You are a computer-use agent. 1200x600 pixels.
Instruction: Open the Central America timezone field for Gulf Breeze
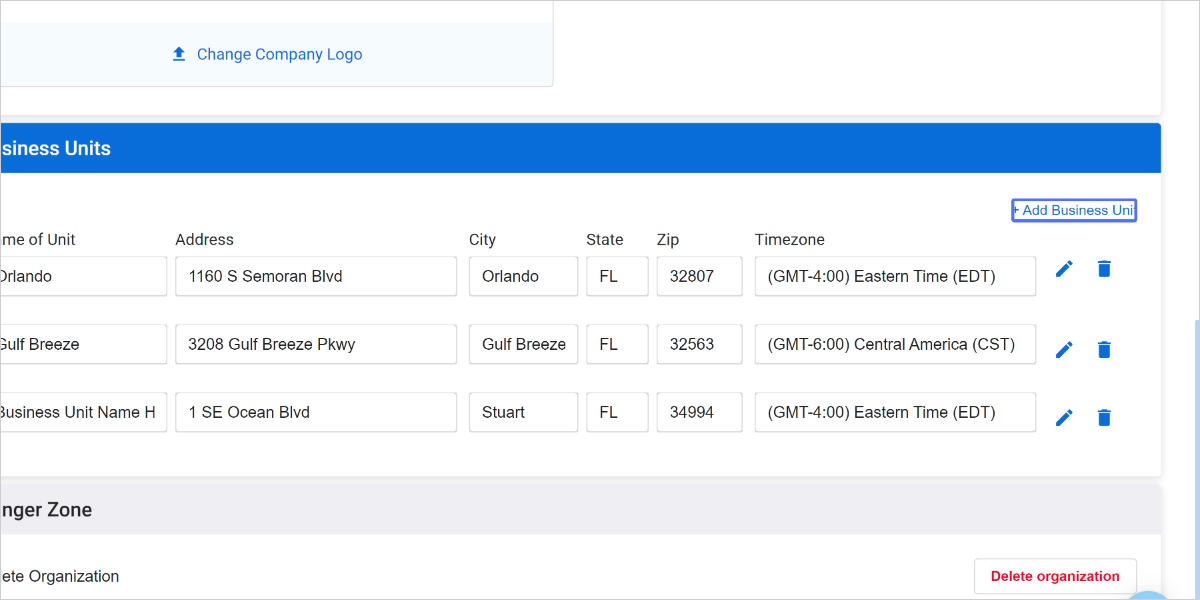pos(895,344)
